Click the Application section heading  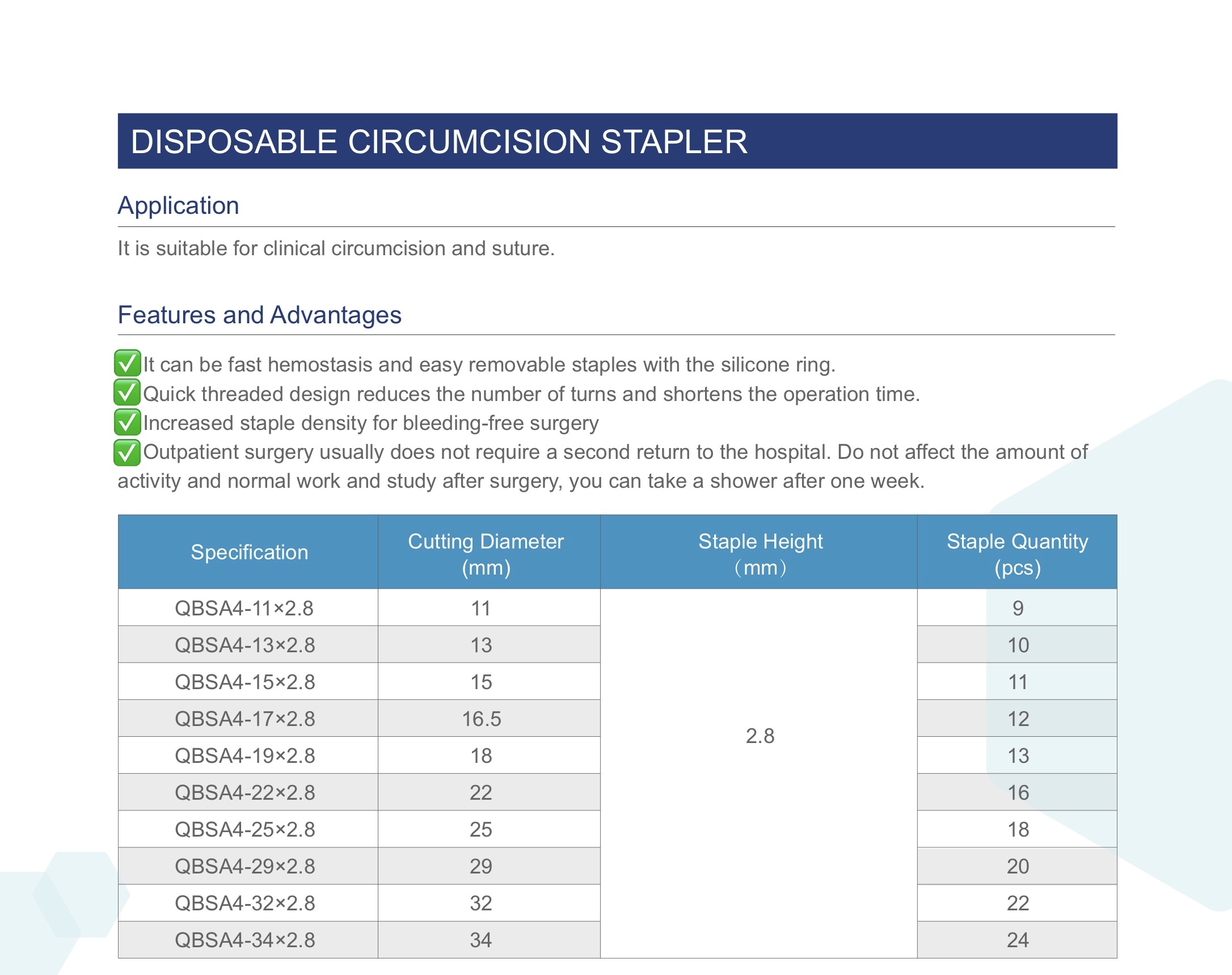(x=178, y=205)
